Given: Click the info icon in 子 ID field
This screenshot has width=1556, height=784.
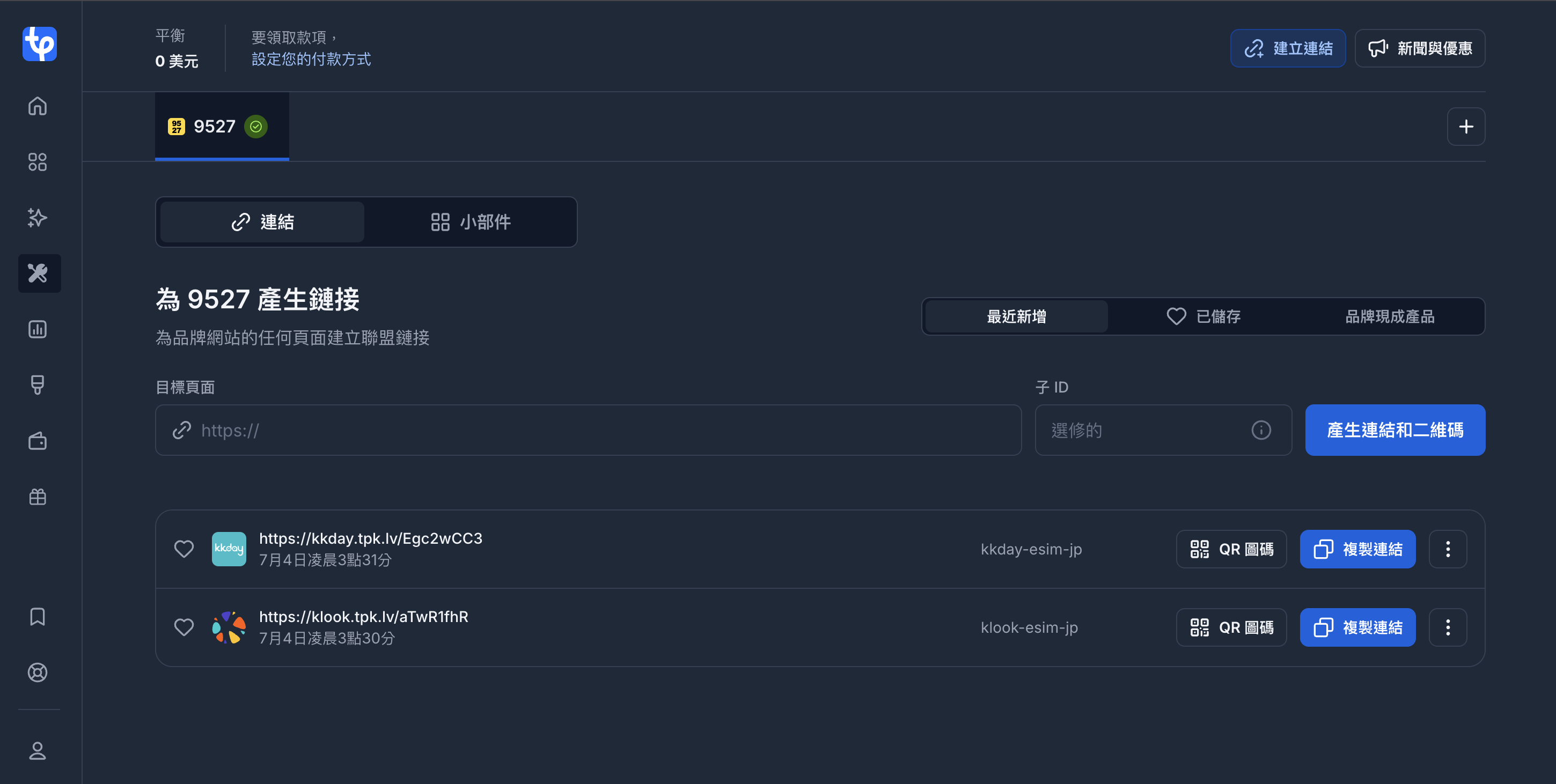Looking at the screenshot, I should pos(1261,430).
